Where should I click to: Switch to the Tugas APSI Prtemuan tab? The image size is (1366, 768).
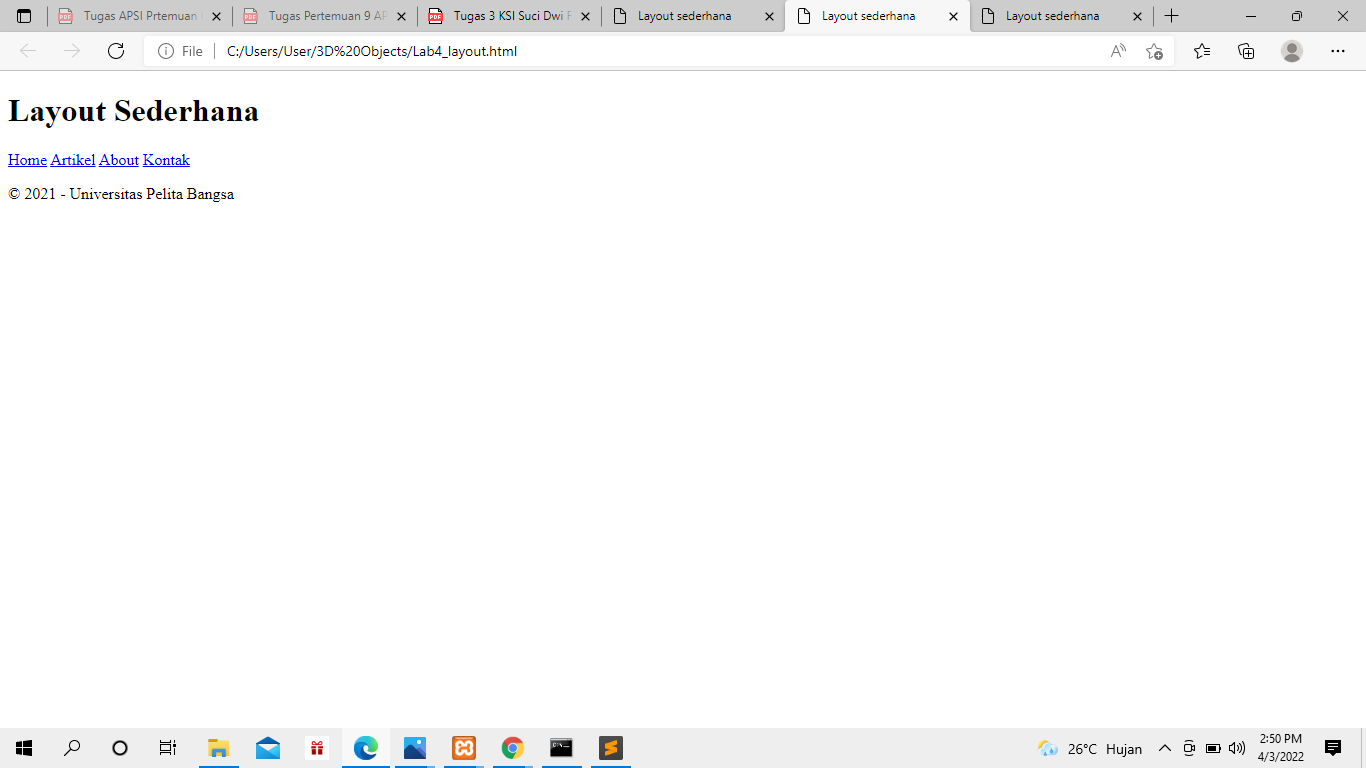point(135,16)
